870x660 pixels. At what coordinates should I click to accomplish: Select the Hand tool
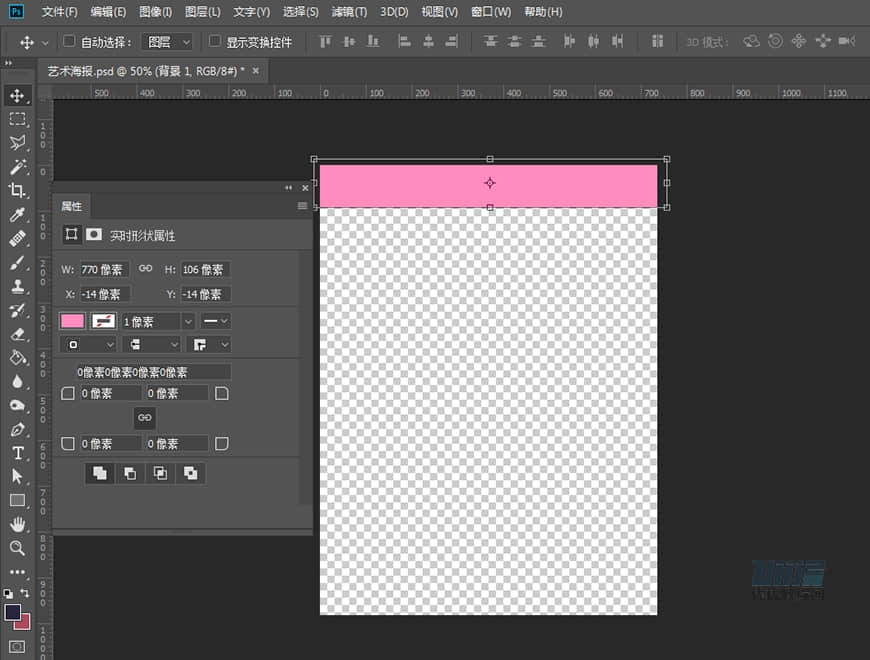pos(17,524)
